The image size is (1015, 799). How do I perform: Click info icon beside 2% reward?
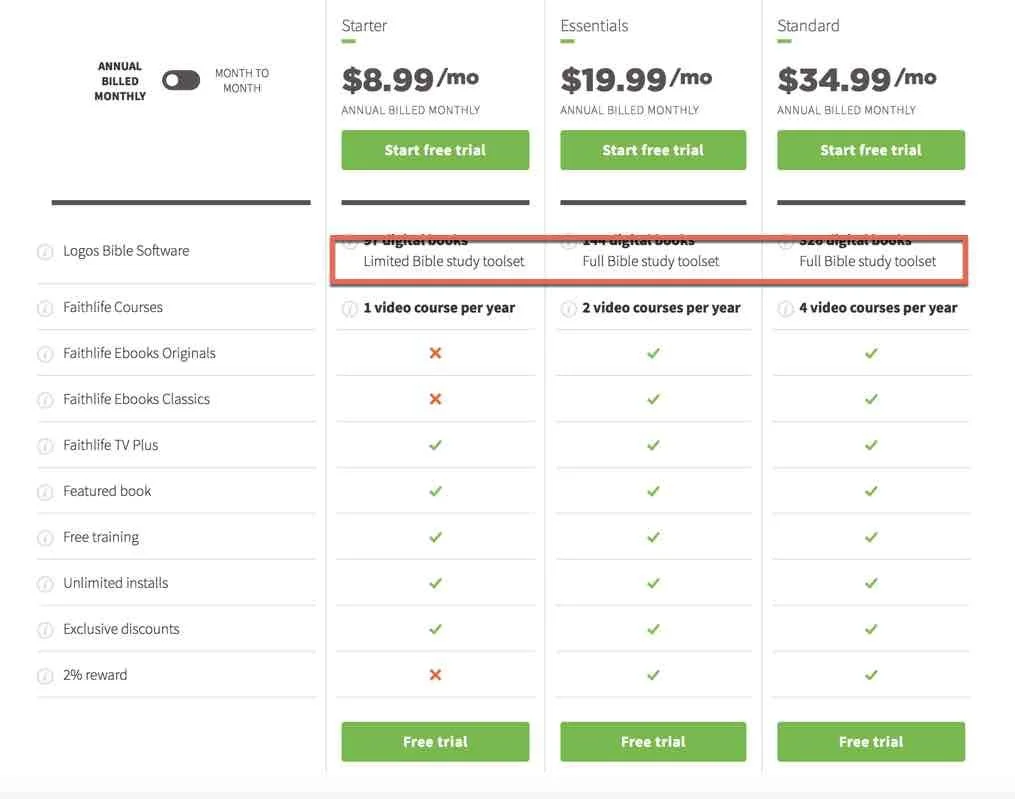(45, 676)
